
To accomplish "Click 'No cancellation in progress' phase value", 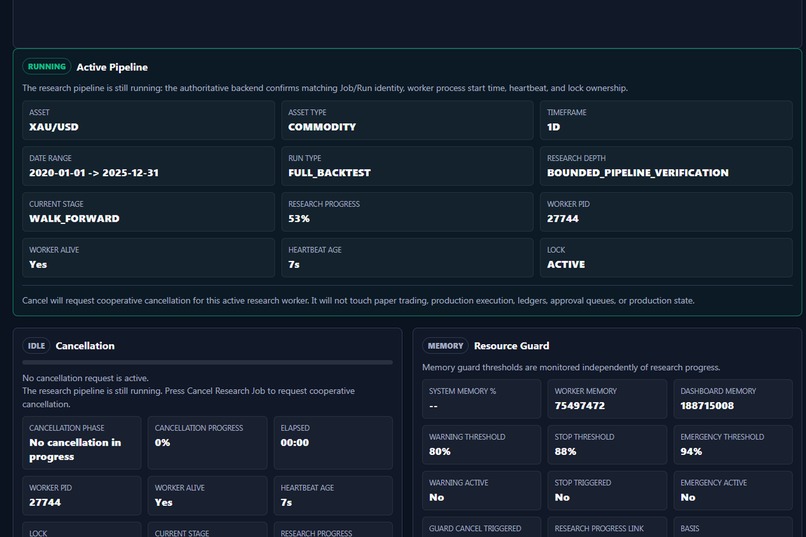I will (x=75, y=450).
